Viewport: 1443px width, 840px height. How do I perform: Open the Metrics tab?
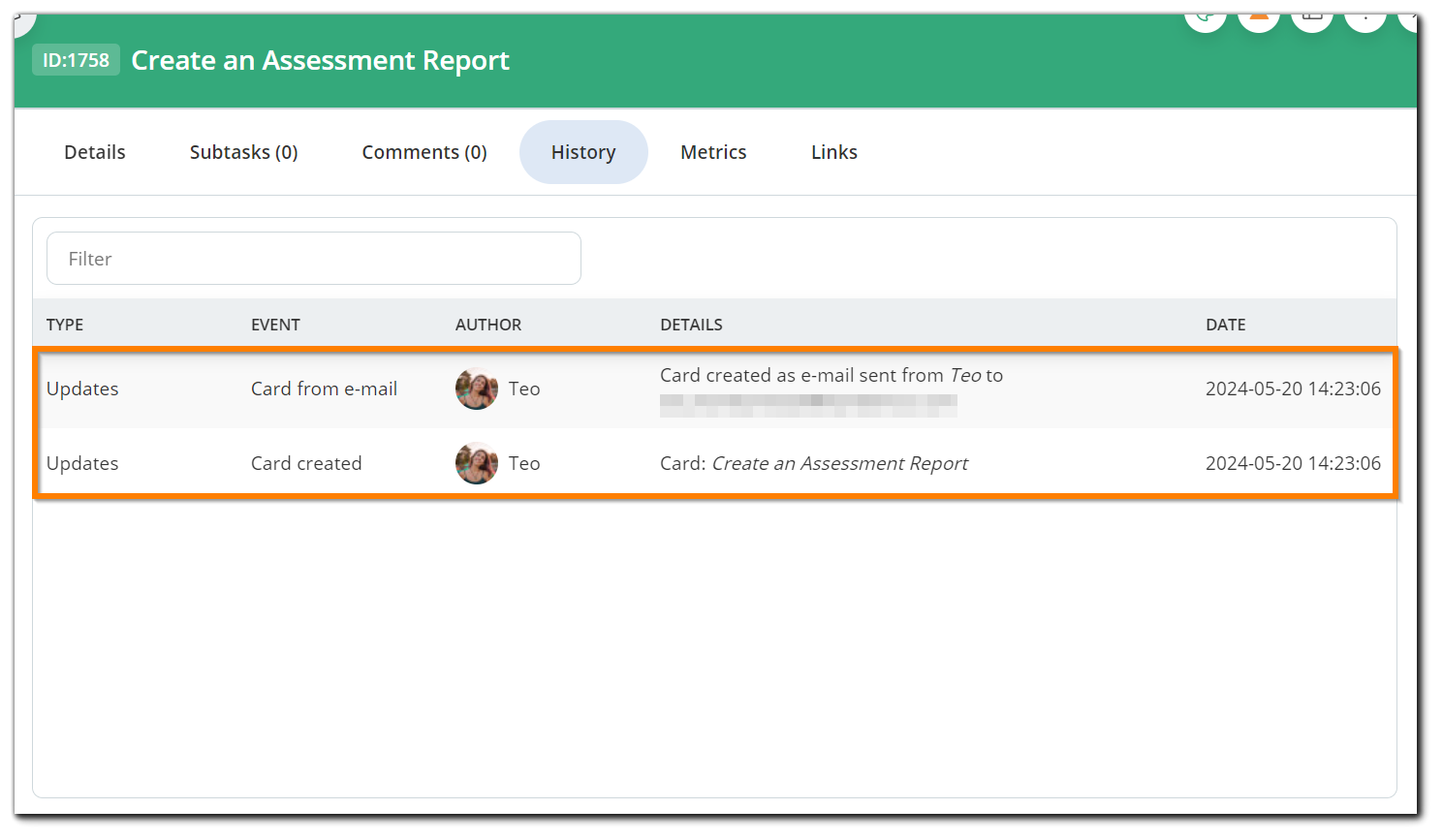point(713,152)
